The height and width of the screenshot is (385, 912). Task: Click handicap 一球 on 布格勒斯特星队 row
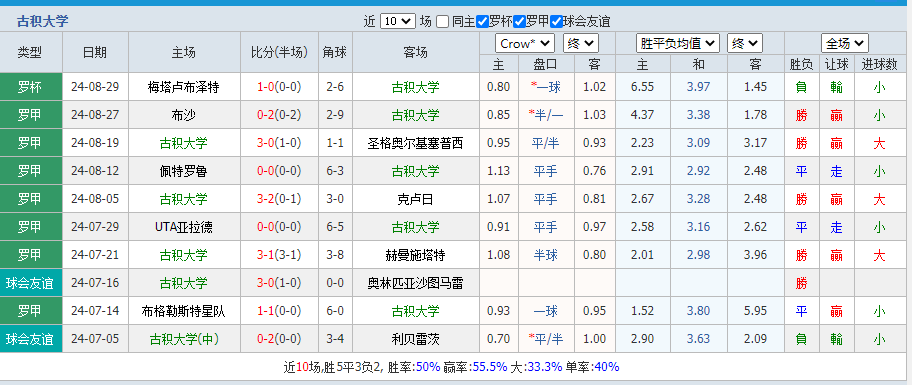pyautogui.click(x=546, y=311)
